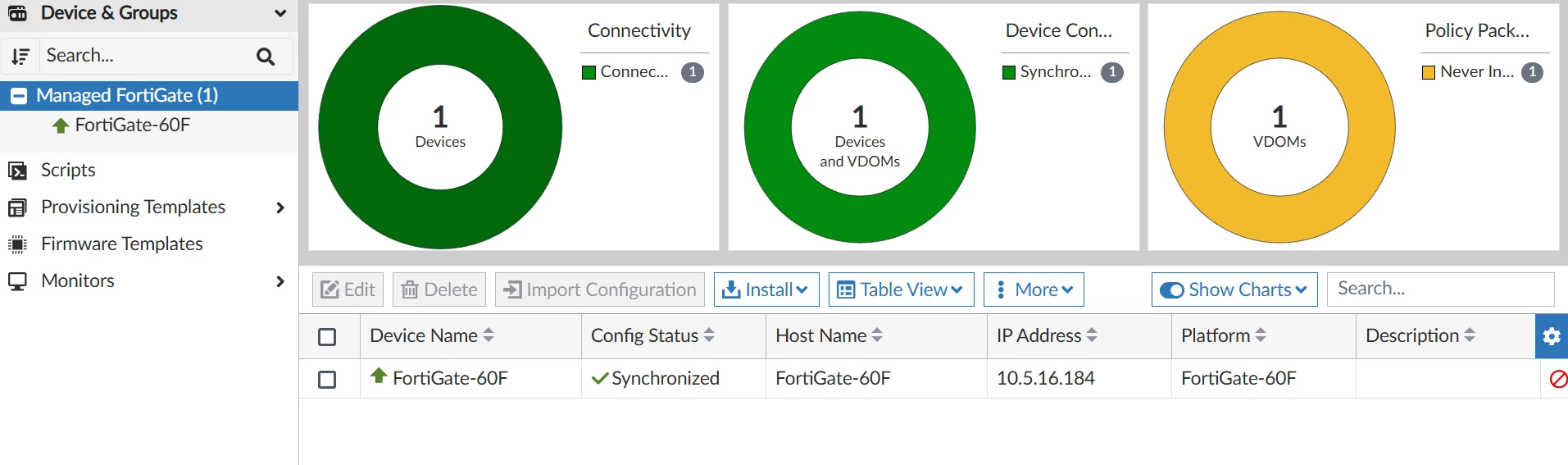The height and width of the screenshot is (465, 1568).
Task: Click the red prohibited icon in row
Action: point(1558,379)
